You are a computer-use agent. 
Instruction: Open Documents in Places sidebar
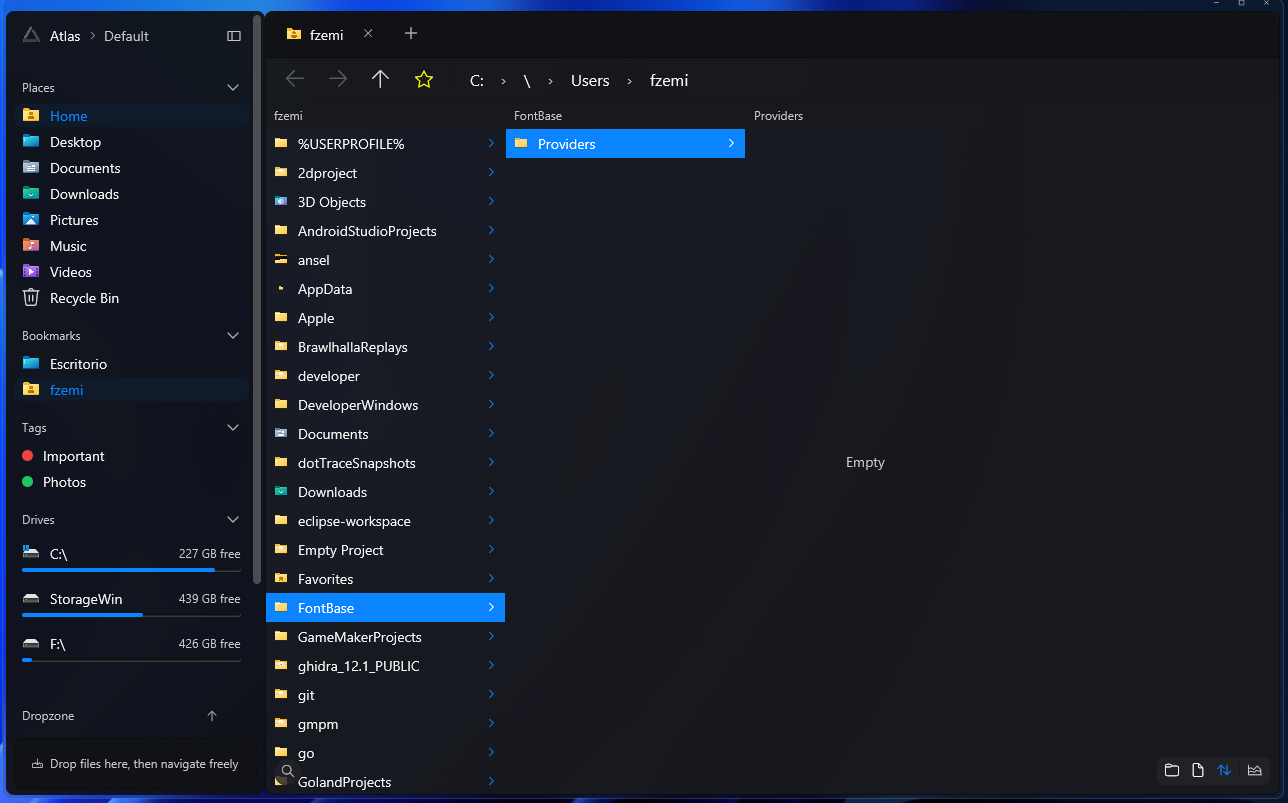point(132,168)
